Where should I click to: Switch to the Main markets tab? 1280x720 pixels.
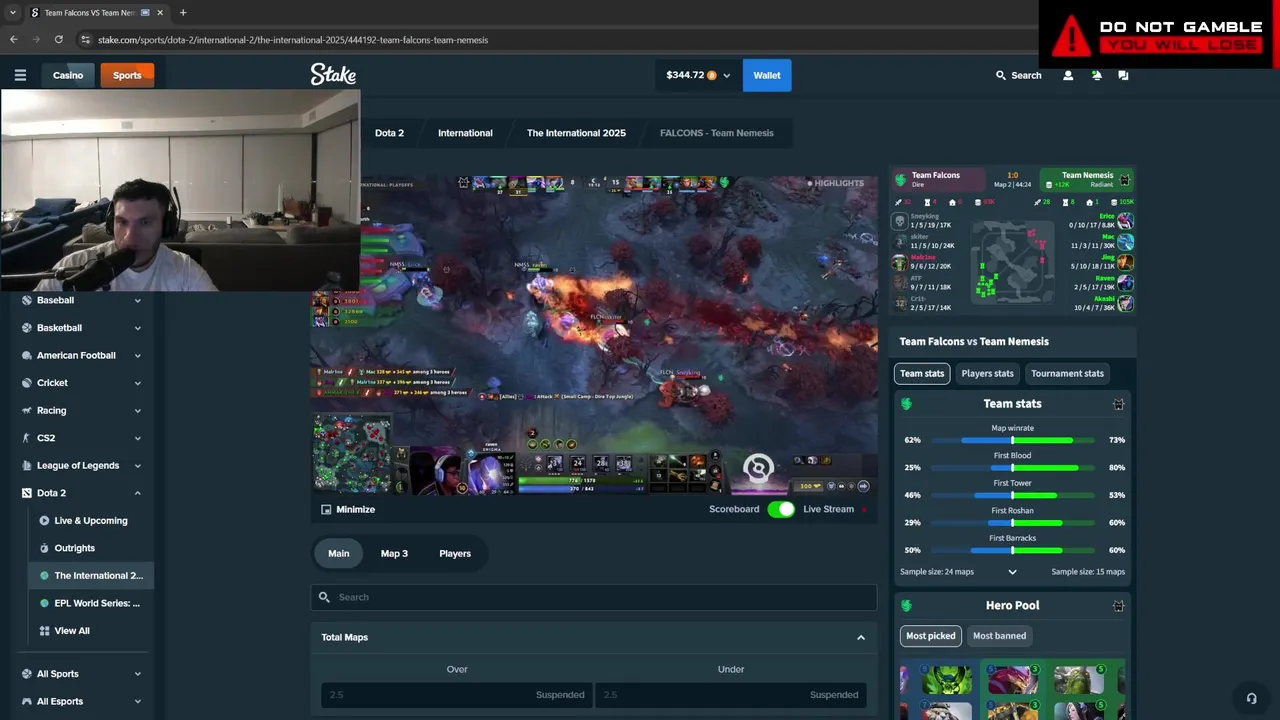(x=339, y=553)
